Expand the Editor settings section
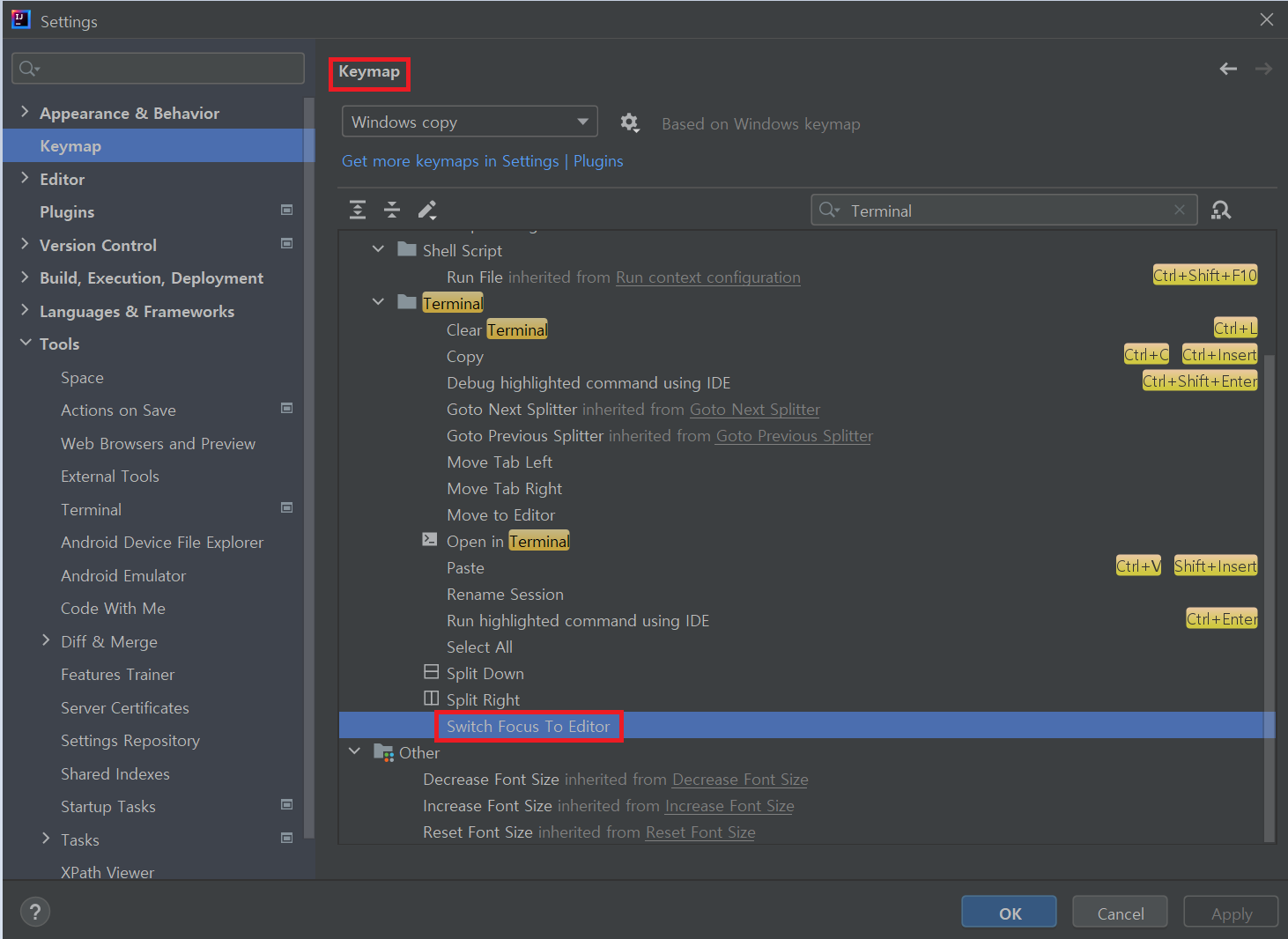Screen dimensions: 1288x939 coord(25,178)
